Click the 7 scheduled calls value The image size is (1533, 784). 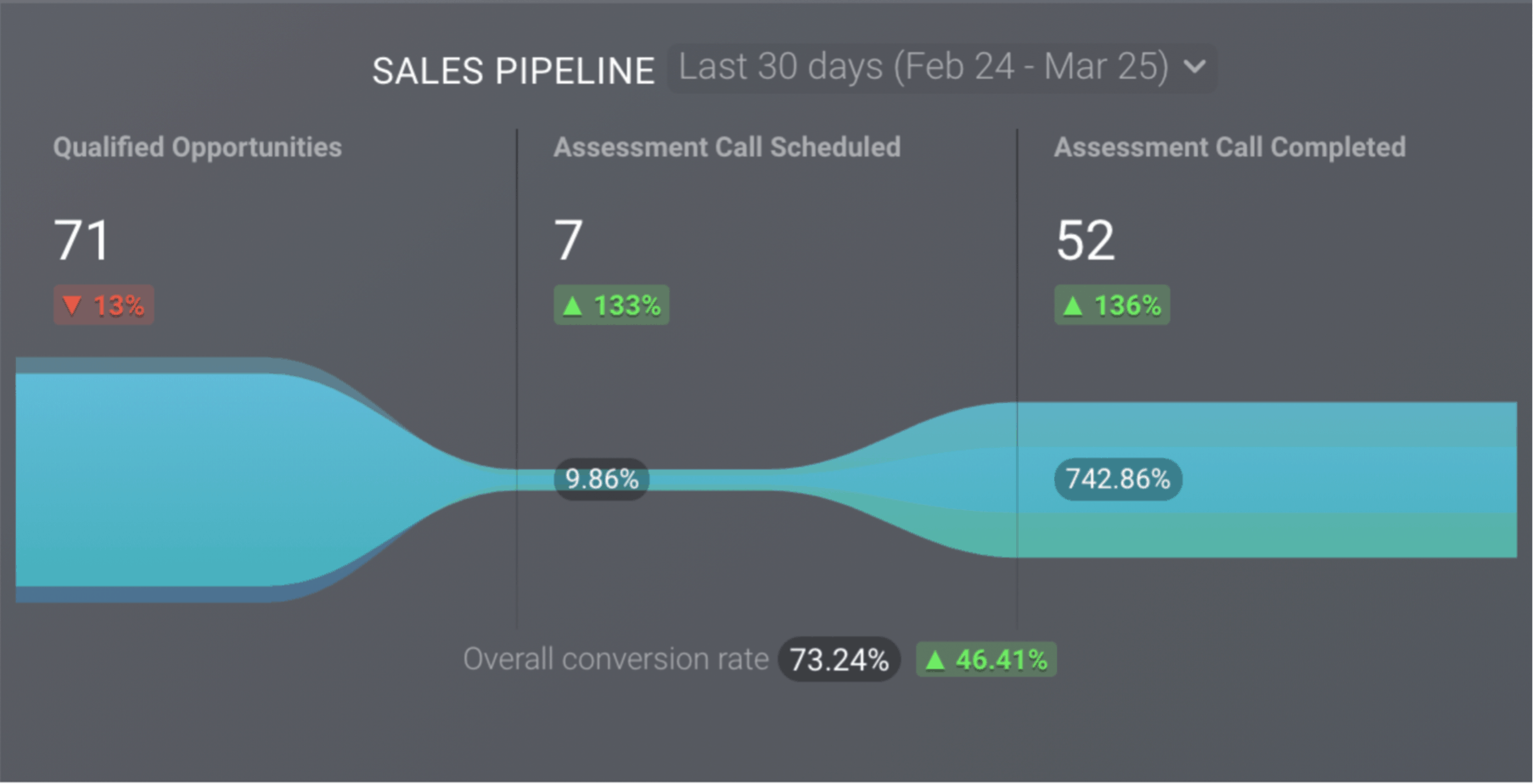569,240
